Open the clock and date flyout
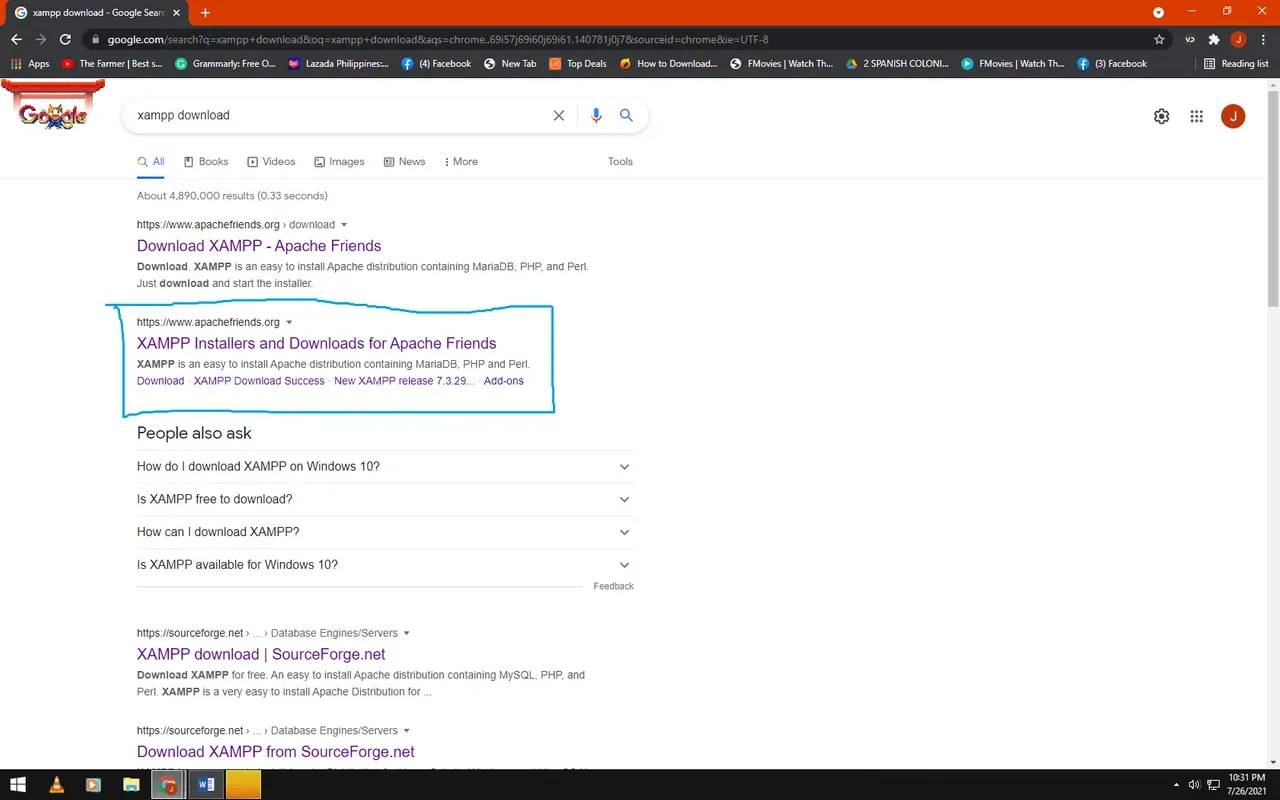 click(1246, 785)
